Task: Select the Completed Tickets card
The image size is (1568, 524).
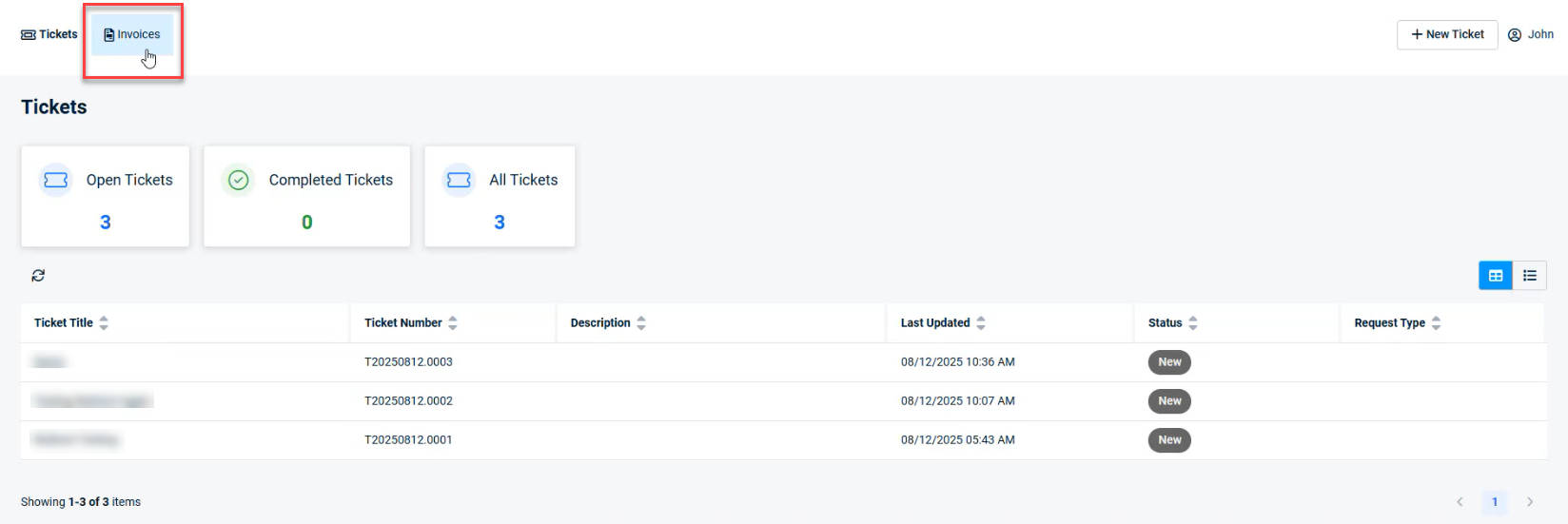Action: tap(306, 196)
